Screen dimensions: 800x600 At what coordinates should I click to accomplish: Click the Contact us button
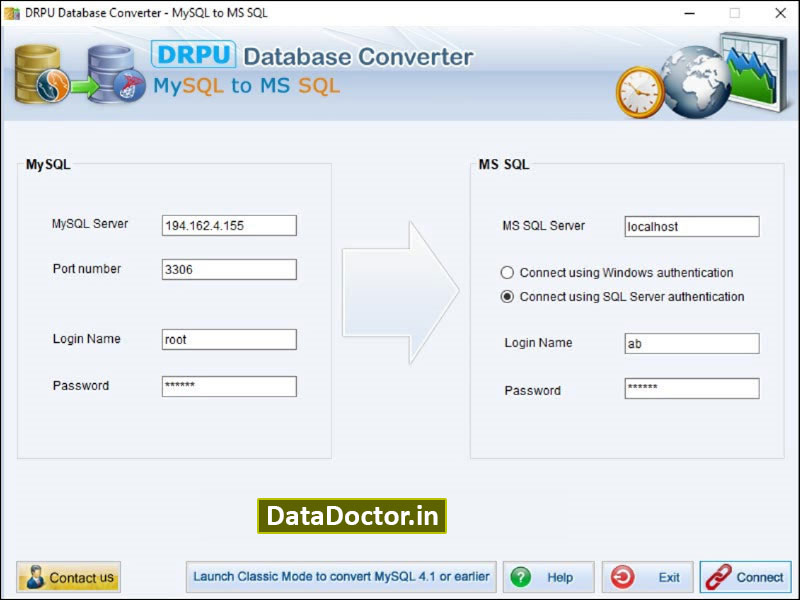[x=67, y=577]
